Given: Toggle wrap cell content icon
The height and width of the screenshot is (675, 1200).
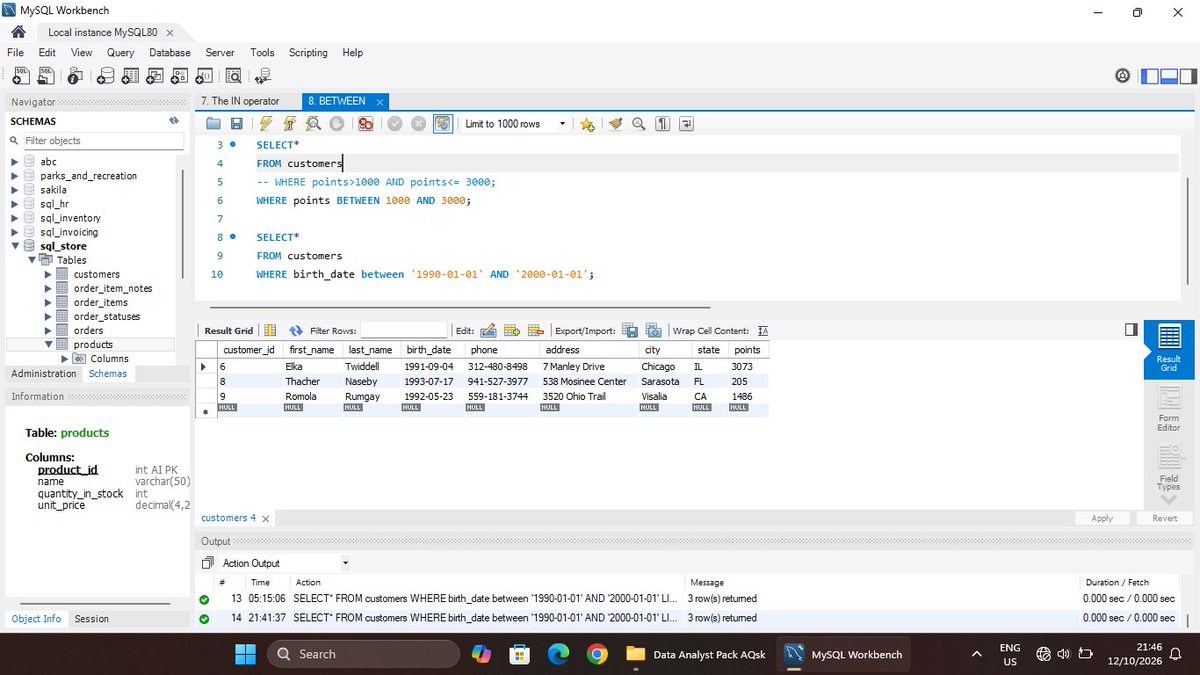Looking at the screenshot, I should (x=763, y=331).
